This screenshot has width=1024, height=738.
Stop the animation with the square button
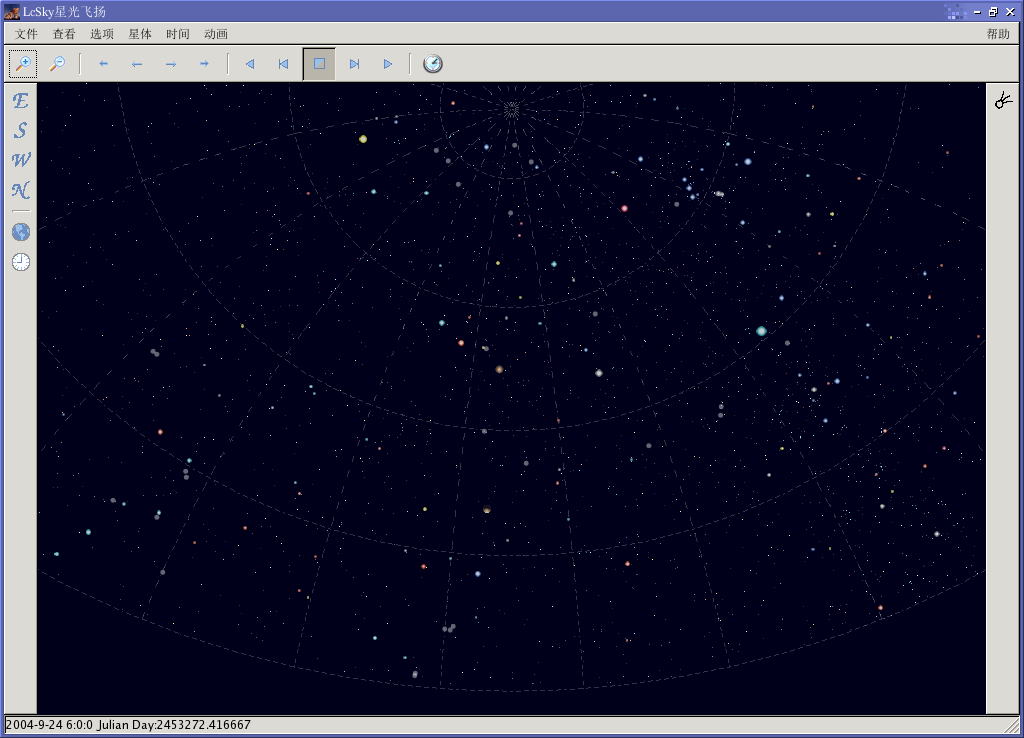pyautogui.click(x=319, y=64)
